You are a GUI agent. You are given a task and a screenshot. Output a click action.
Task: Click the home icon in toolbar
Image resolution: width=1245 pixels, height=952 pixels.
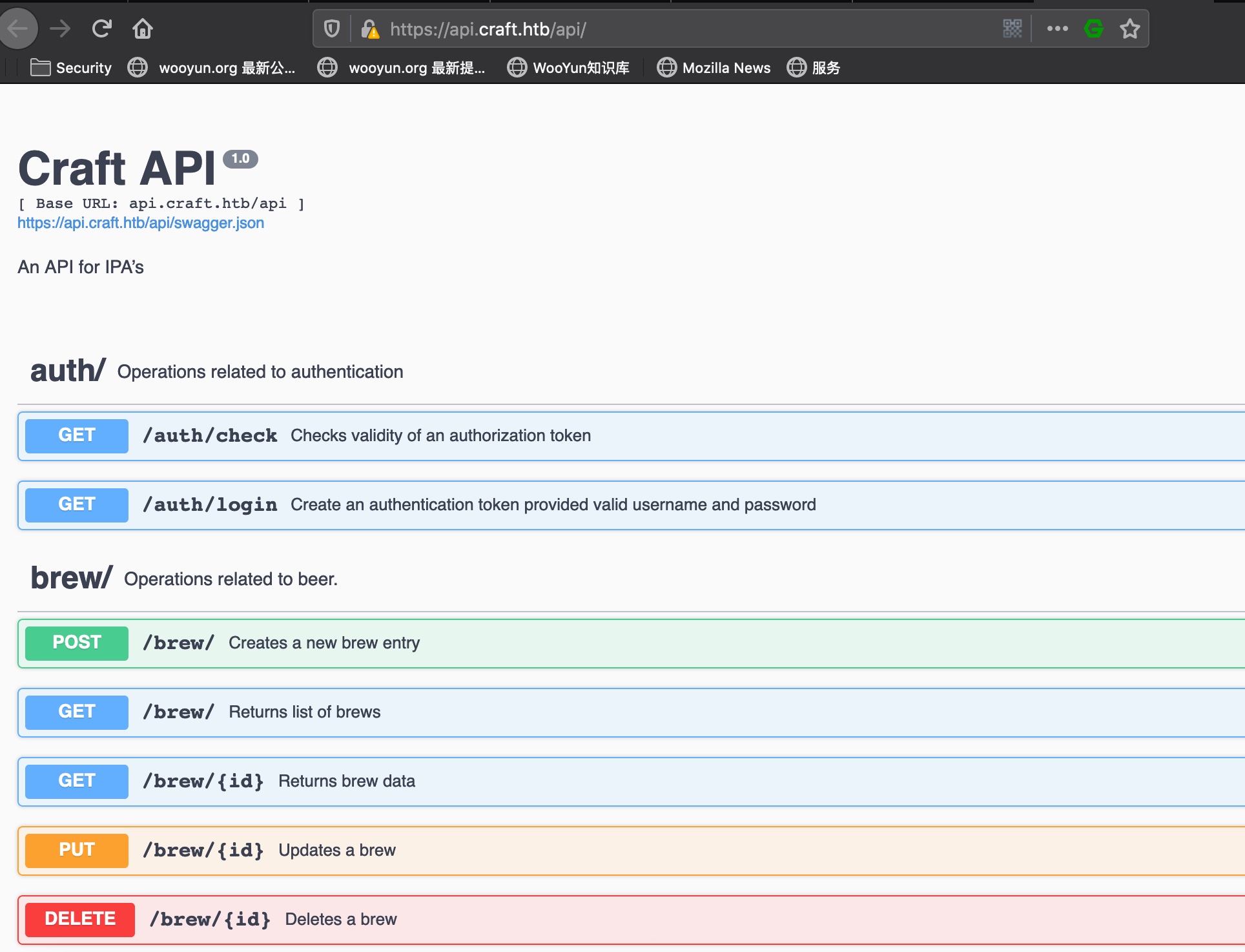[143, 29]
